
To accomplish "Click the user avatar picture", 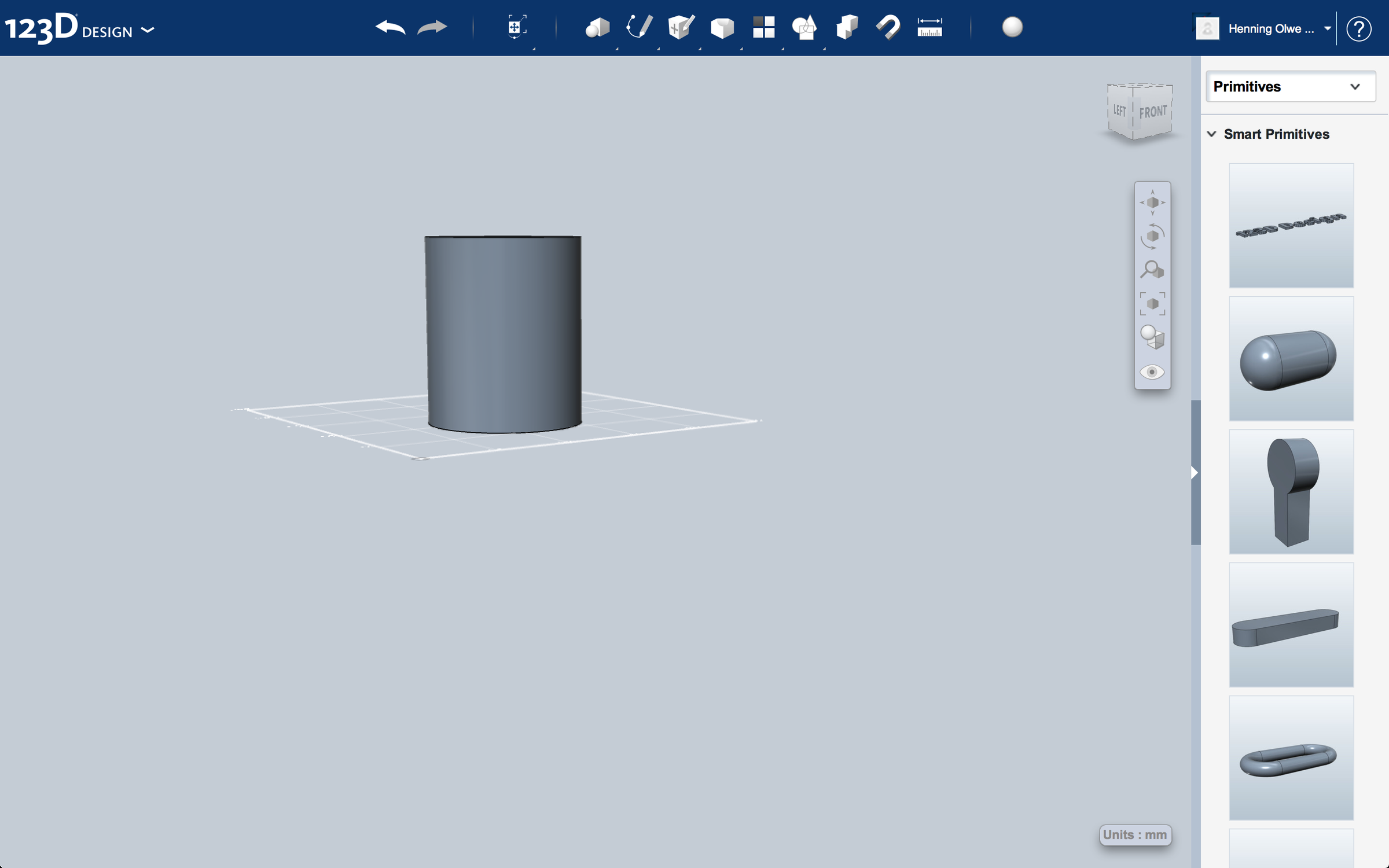I will click(x=1207, y=28).
